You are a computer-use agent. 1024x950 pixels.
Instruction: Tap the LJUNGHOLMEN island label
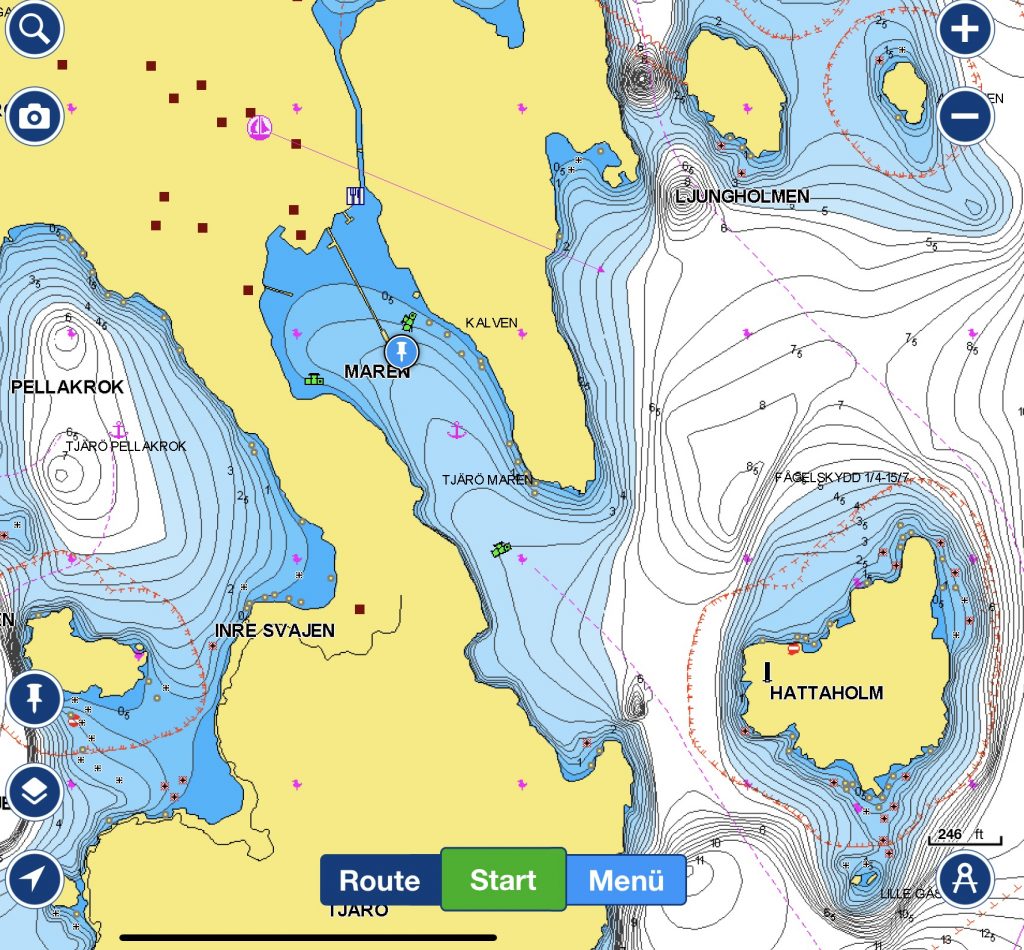[x=742, y=196]
